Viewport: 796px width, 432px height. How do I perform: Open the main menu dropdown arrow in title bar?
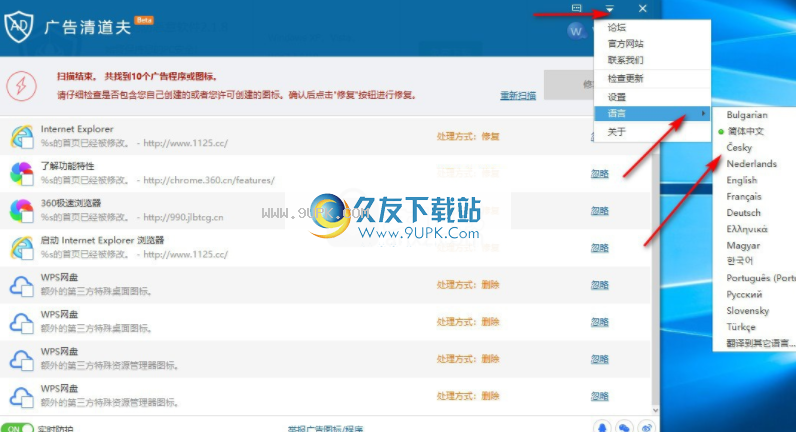coord(610,9)
